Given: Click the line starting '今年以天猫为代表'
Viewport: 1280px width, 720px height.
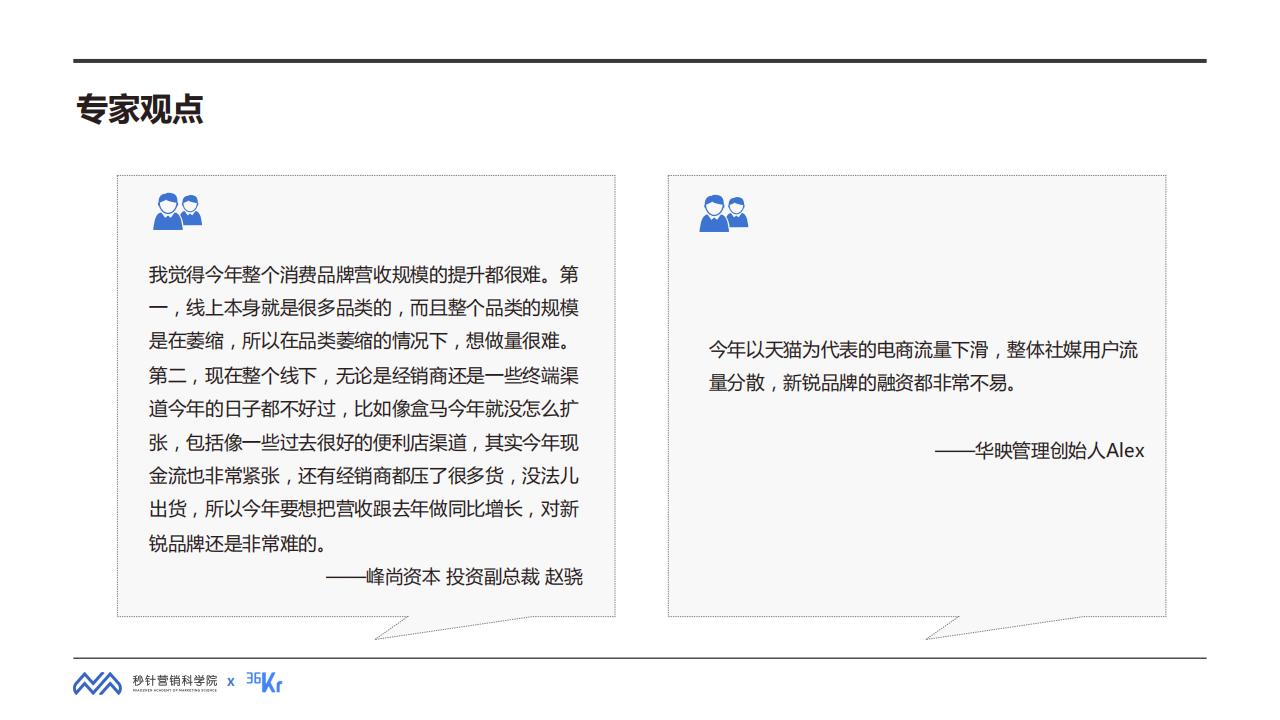Looking at the screenshot, I should coord(923,350).
